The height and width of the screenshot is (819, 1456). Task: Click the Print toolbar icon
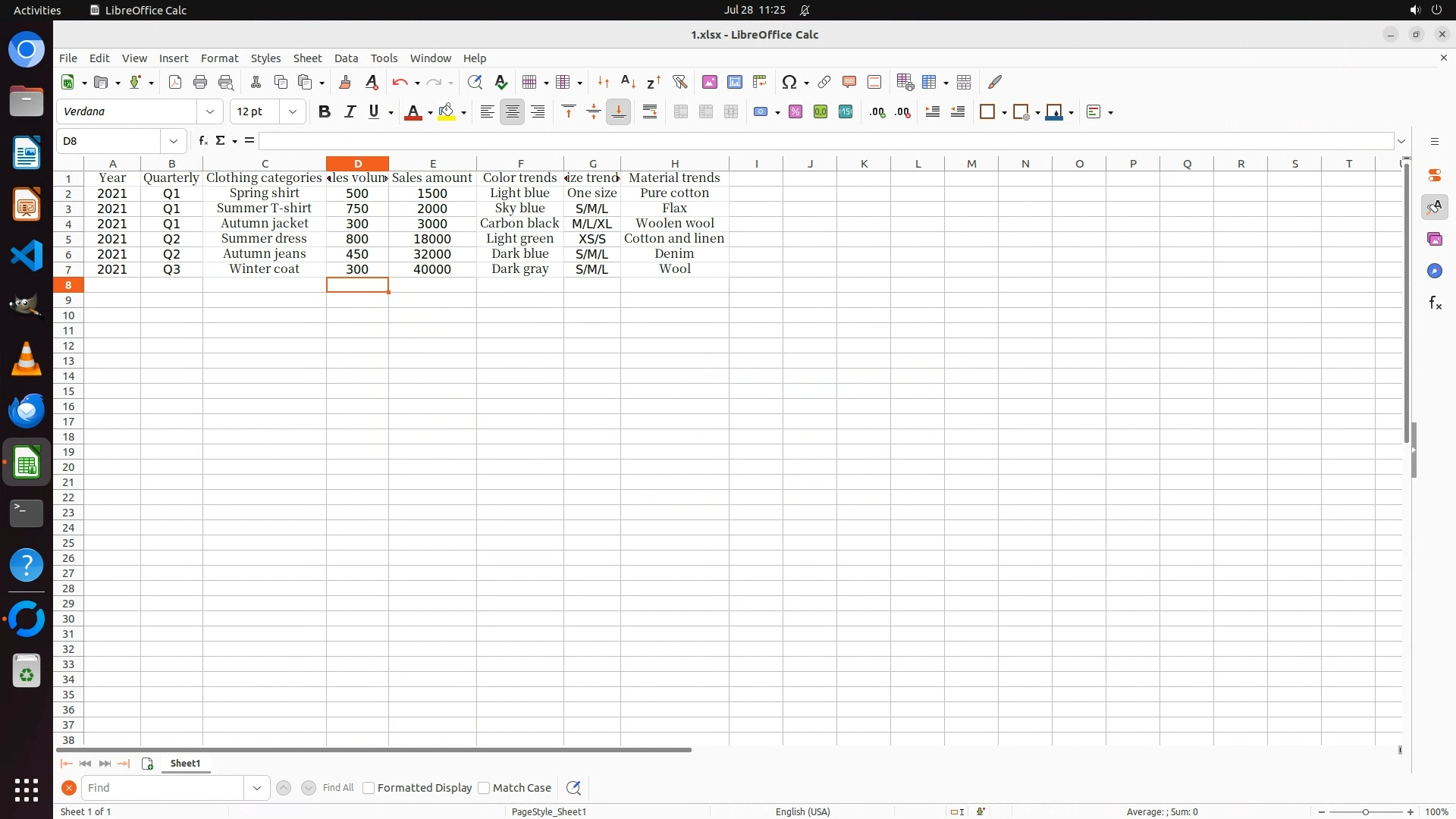click(x=200, y=82)
